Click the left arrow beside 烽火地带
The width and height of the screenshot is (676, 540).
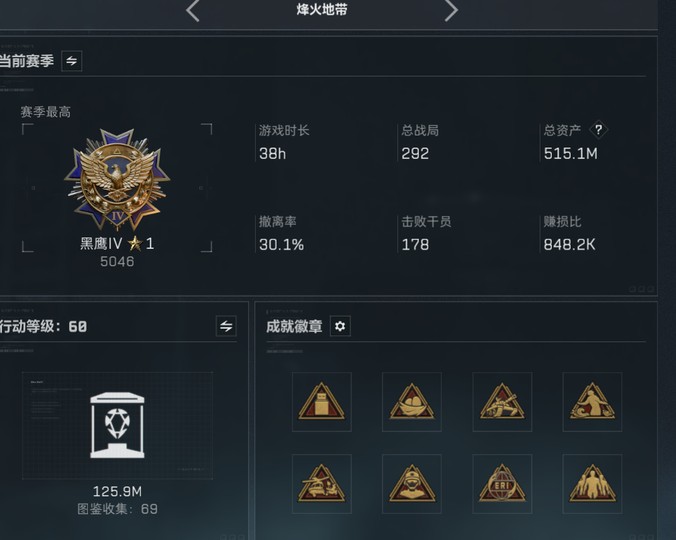[192, 10]
